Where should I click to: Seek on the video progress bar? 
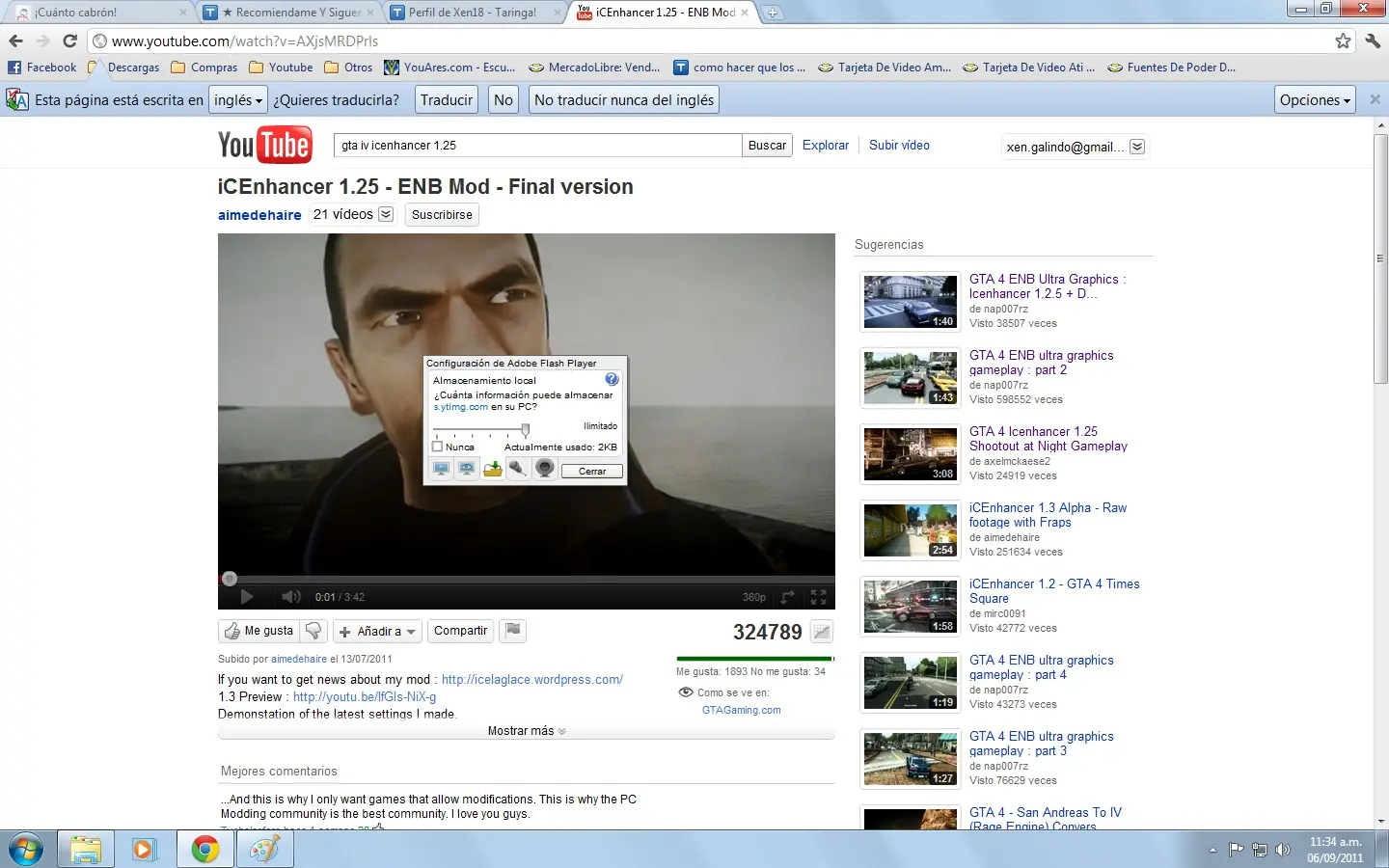pos(527,579)
